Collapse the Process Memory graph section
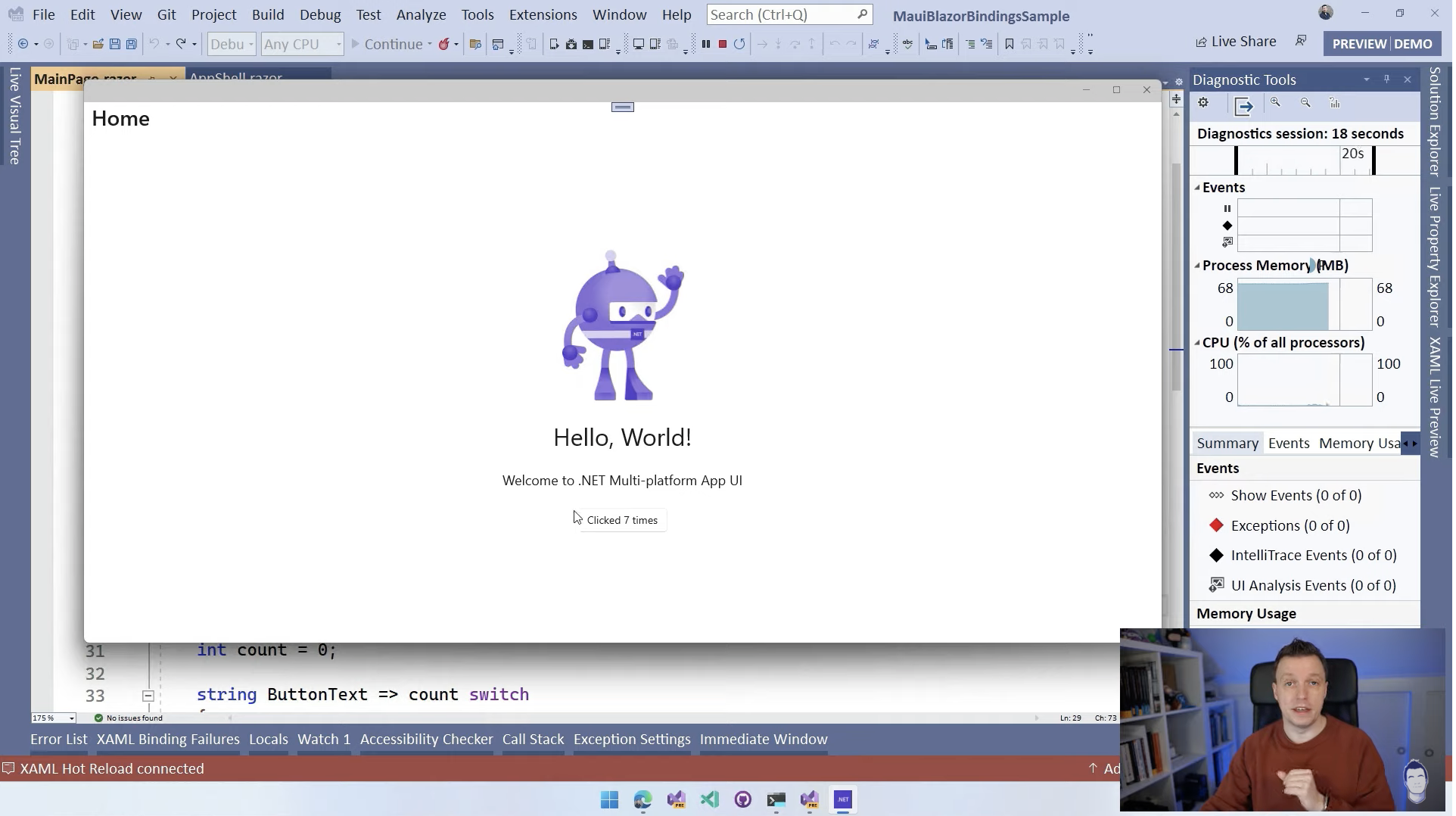Screen dimensions: 1456x816 pos(1197,266)
